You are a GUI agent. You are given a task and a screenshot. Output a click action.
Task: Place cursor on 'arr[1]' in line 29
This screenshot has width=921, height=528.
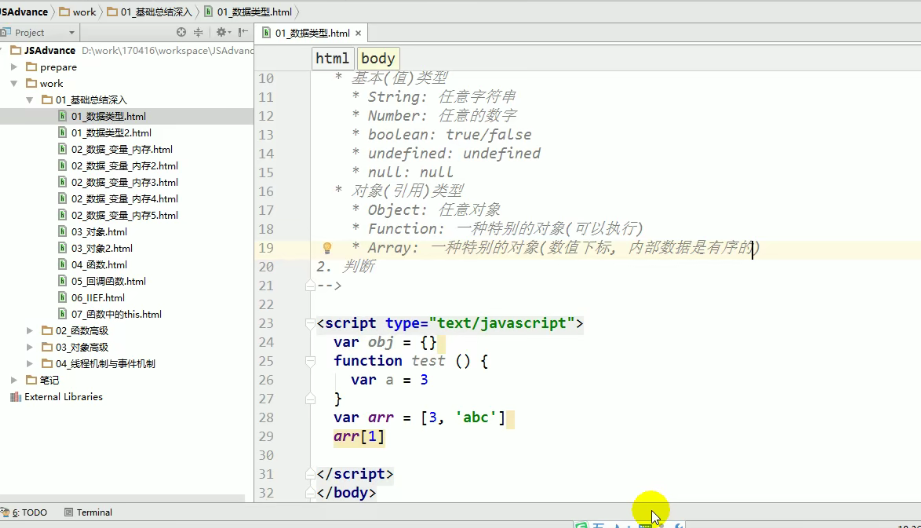click(359, 436)
